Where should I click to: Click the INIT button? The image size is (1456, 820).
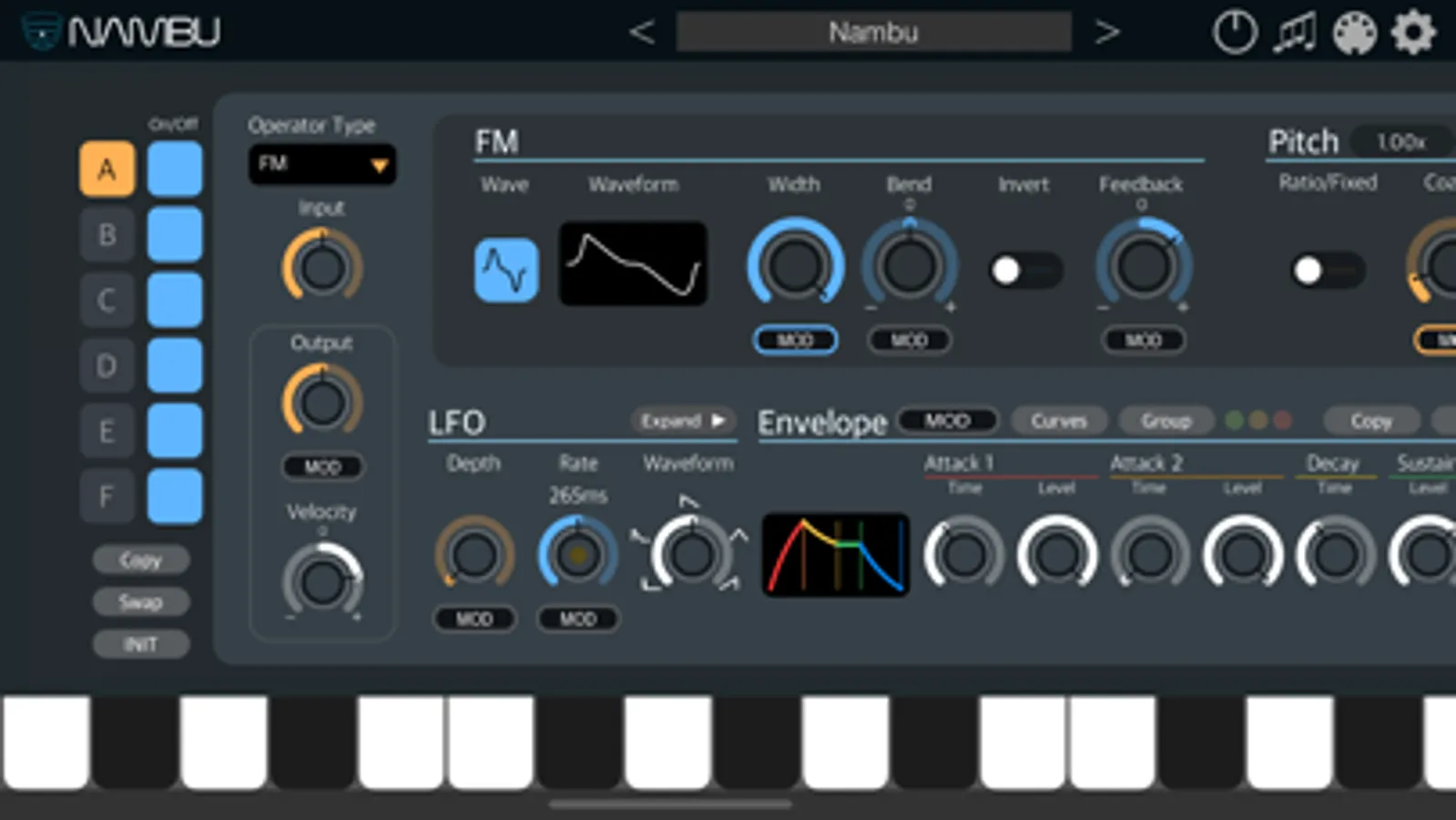(x=141, y=644)
